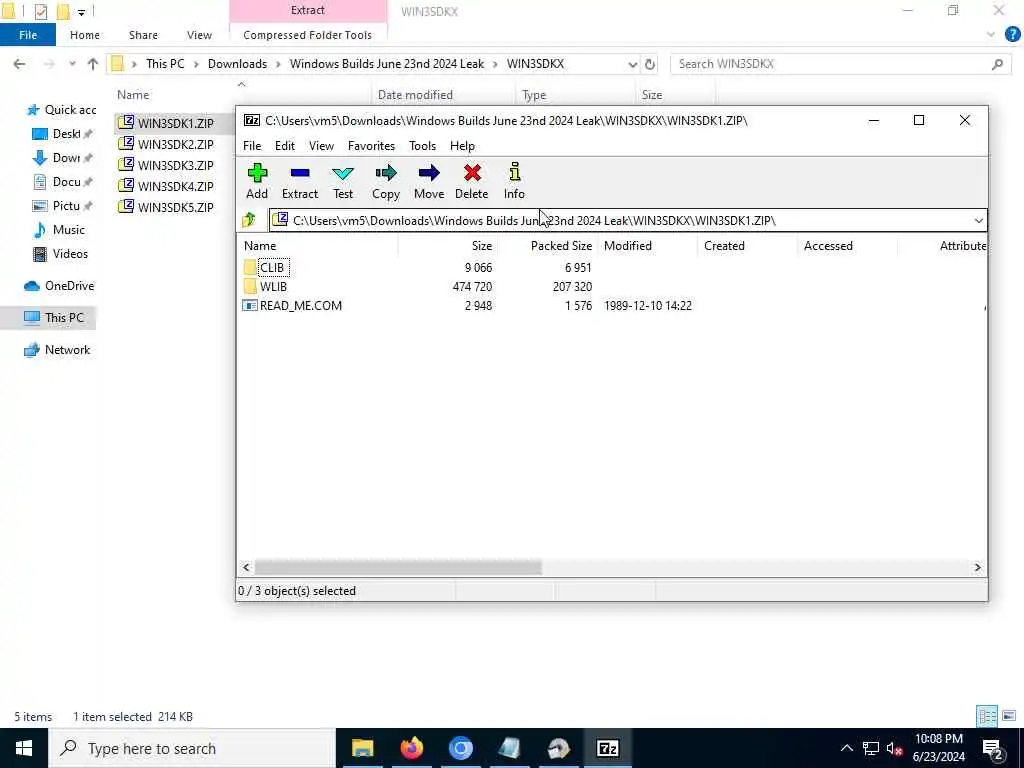Click the horizontal scrollbar thumb in 7-Zip
This screenshot has width=1024, height=768.
[x=398, y=568]
